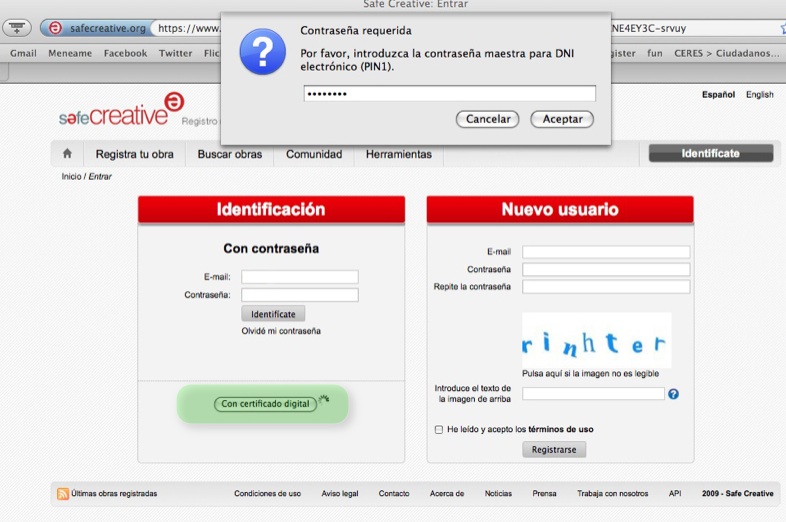Screen dimensions: 786x522
Task: Open the Buscar obras menu
Action: [230, 154]
